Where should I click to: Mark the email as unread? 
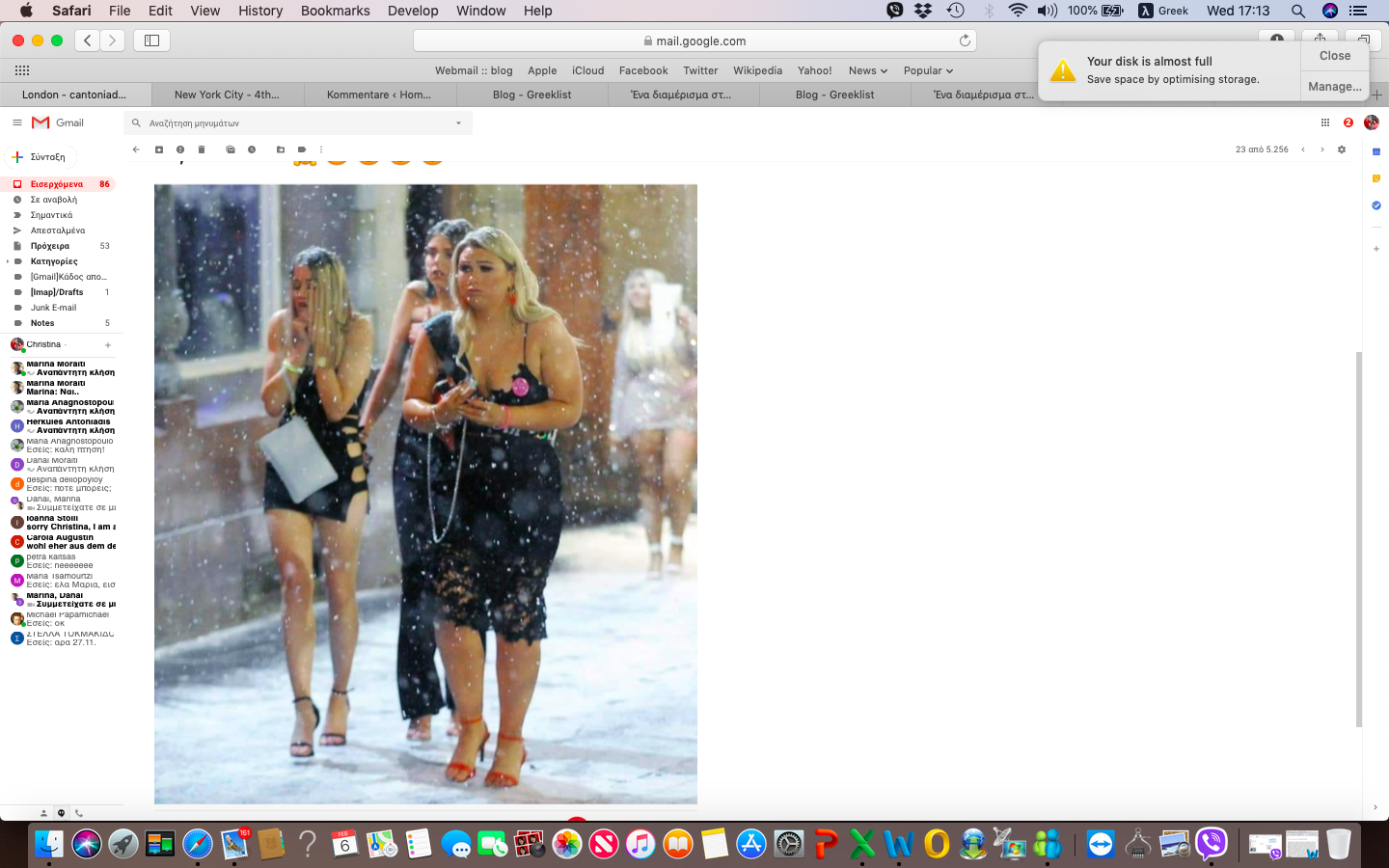pyautogui.click(x=231, y=149)
